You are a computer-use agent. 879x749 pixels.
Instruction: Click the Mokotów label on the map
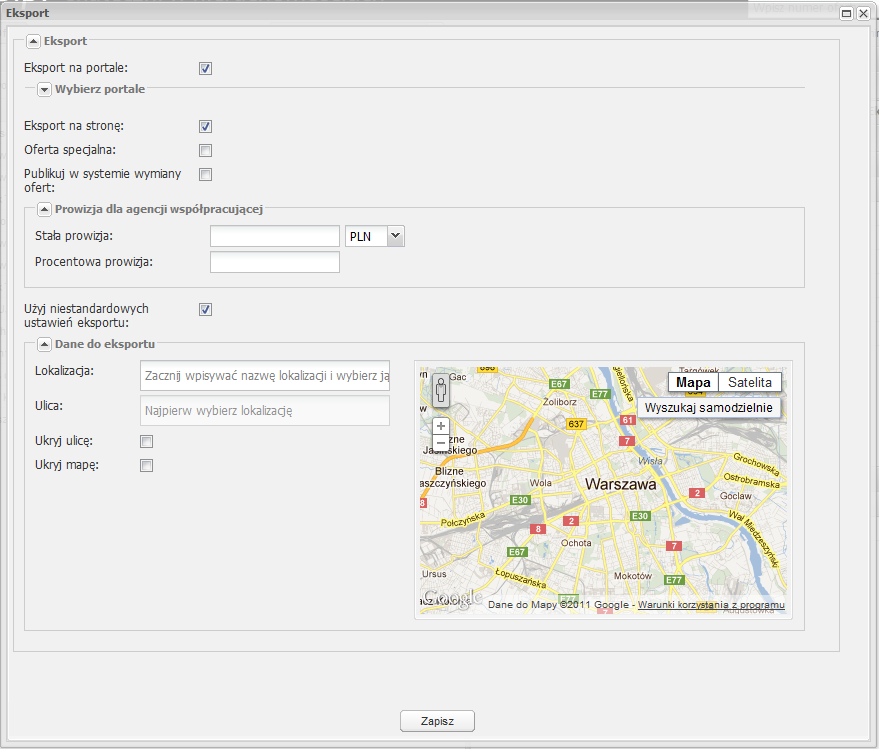point(633,576)
